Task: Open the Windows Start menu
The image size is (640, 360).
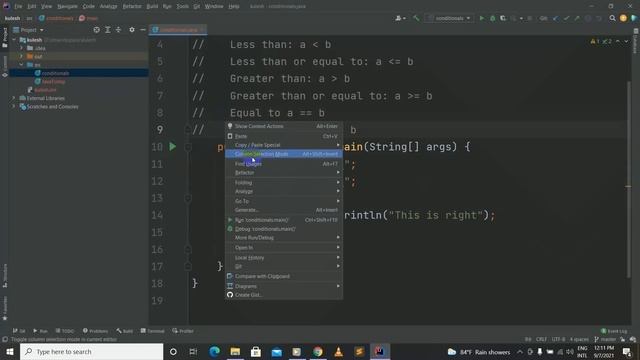Action: click(x=10, y=351)
